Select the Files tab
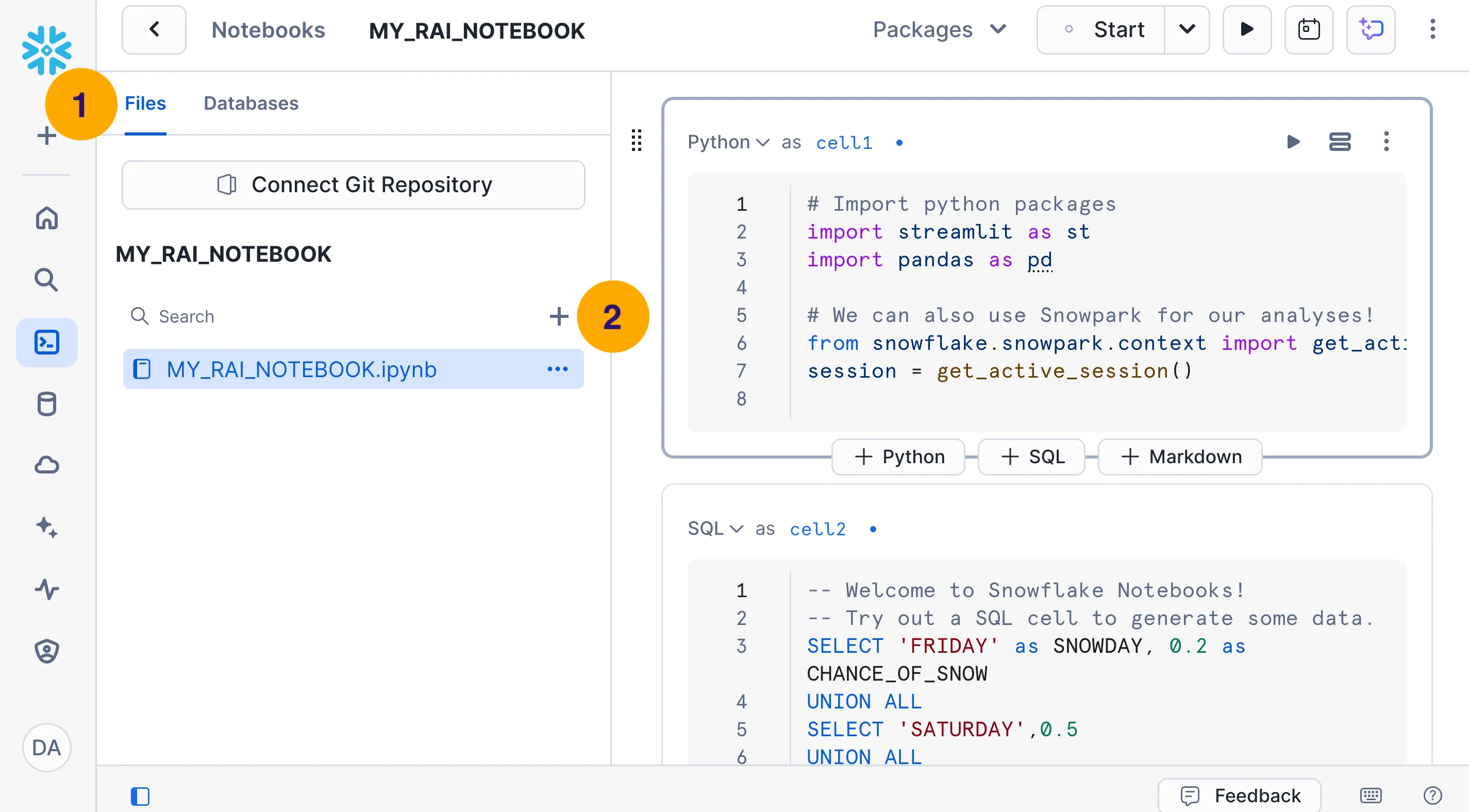 145,103
